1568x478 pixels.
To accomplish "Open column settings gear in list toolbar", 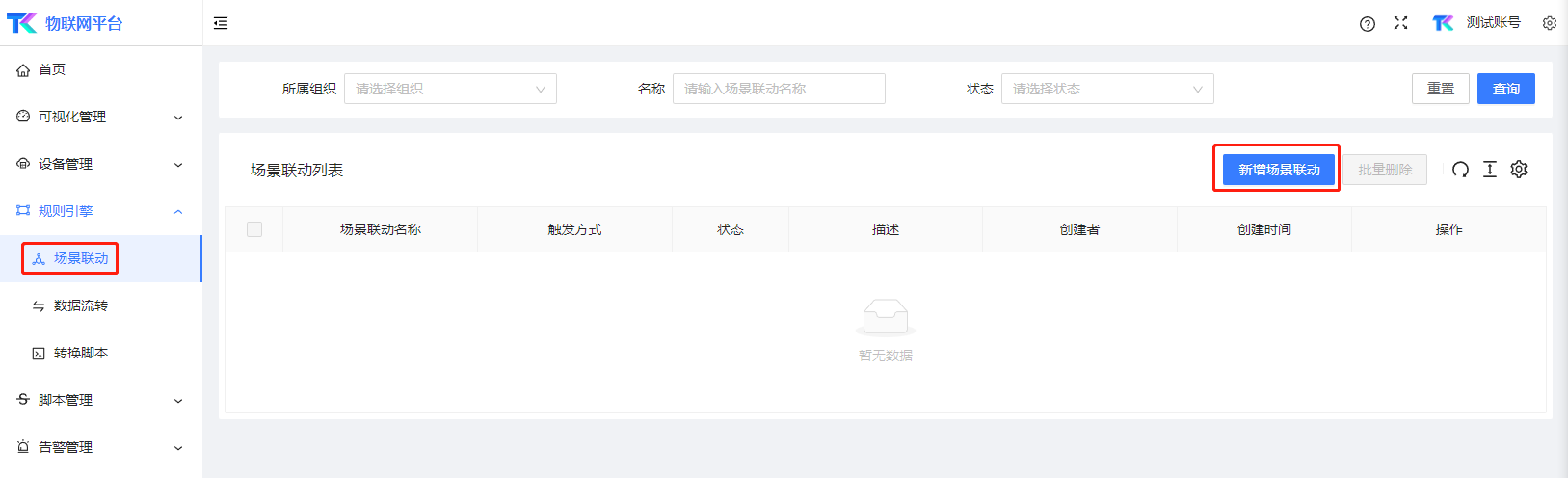I will pos(1519,170).
